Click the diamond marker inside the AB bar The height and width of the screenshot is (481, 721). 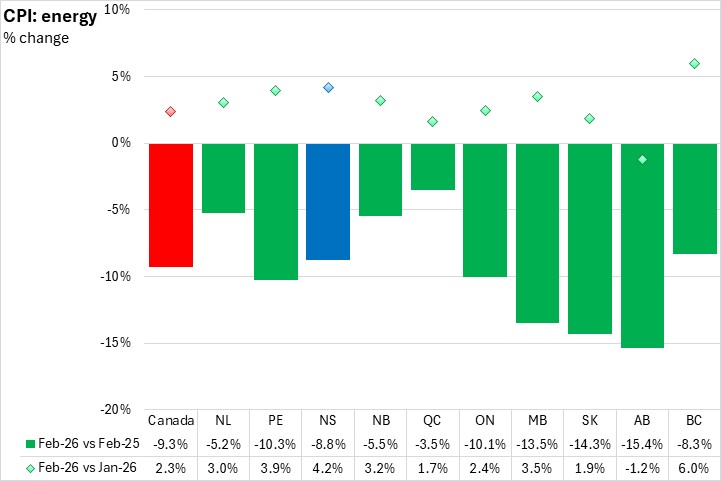(642, 160)
